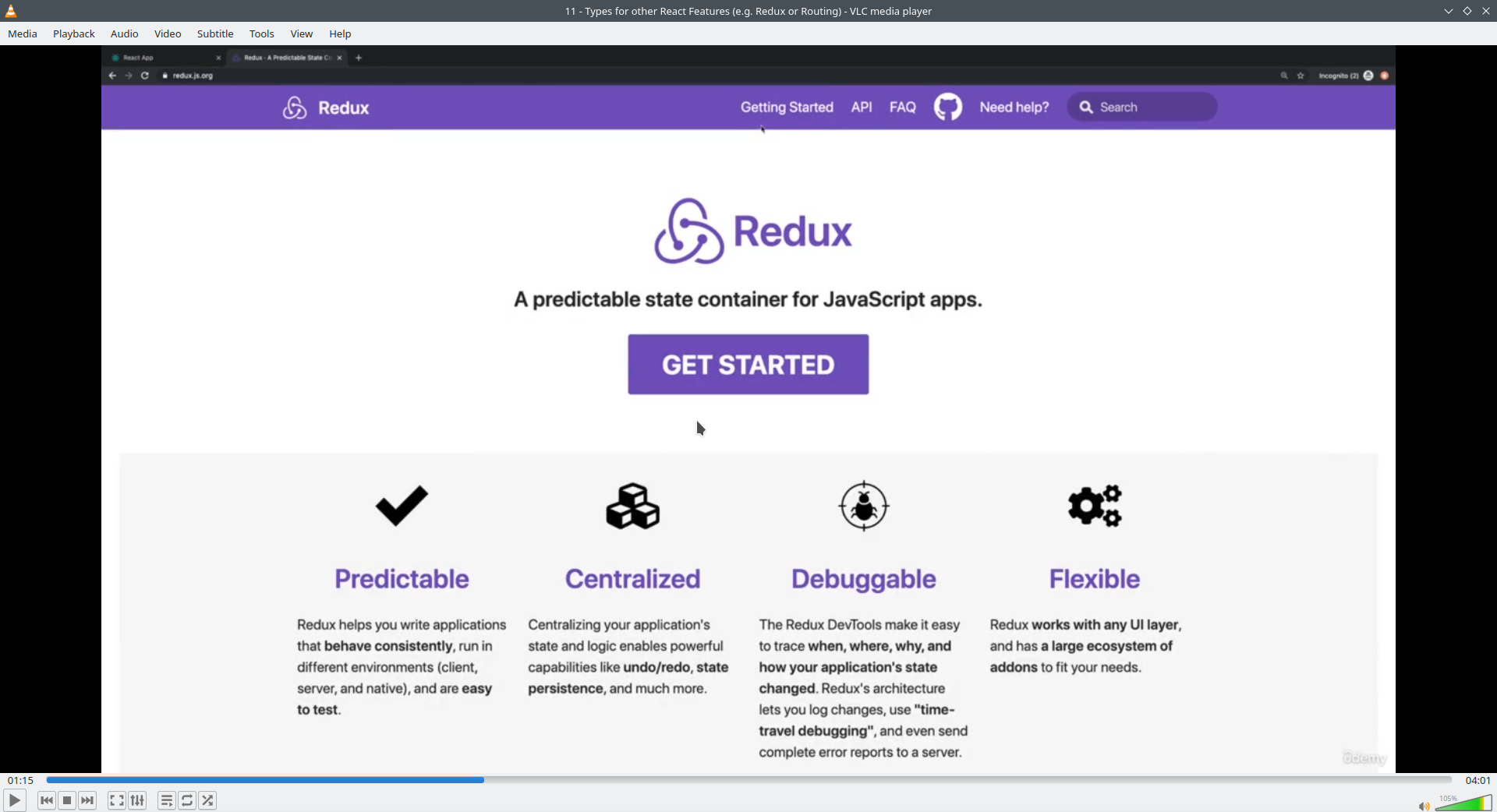Image resolution: width=1497 pixels, height=812 pixels.
Task: Click the Flexible gears icon
Action: click(x=1095, y=506)
